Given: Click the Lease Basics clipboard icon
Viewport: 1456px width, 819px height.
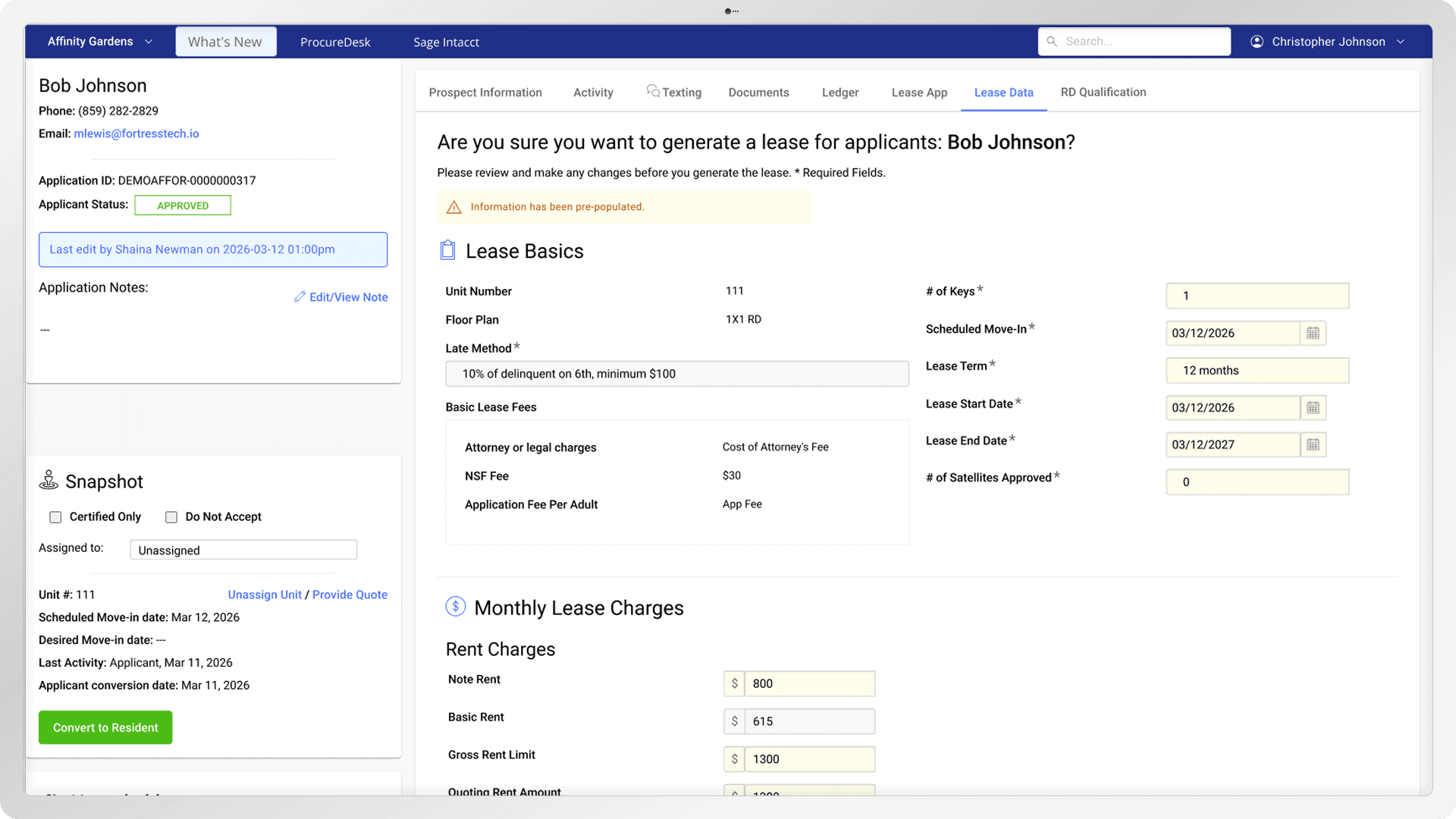Looking at the screenshot, I should coord(448,250).
